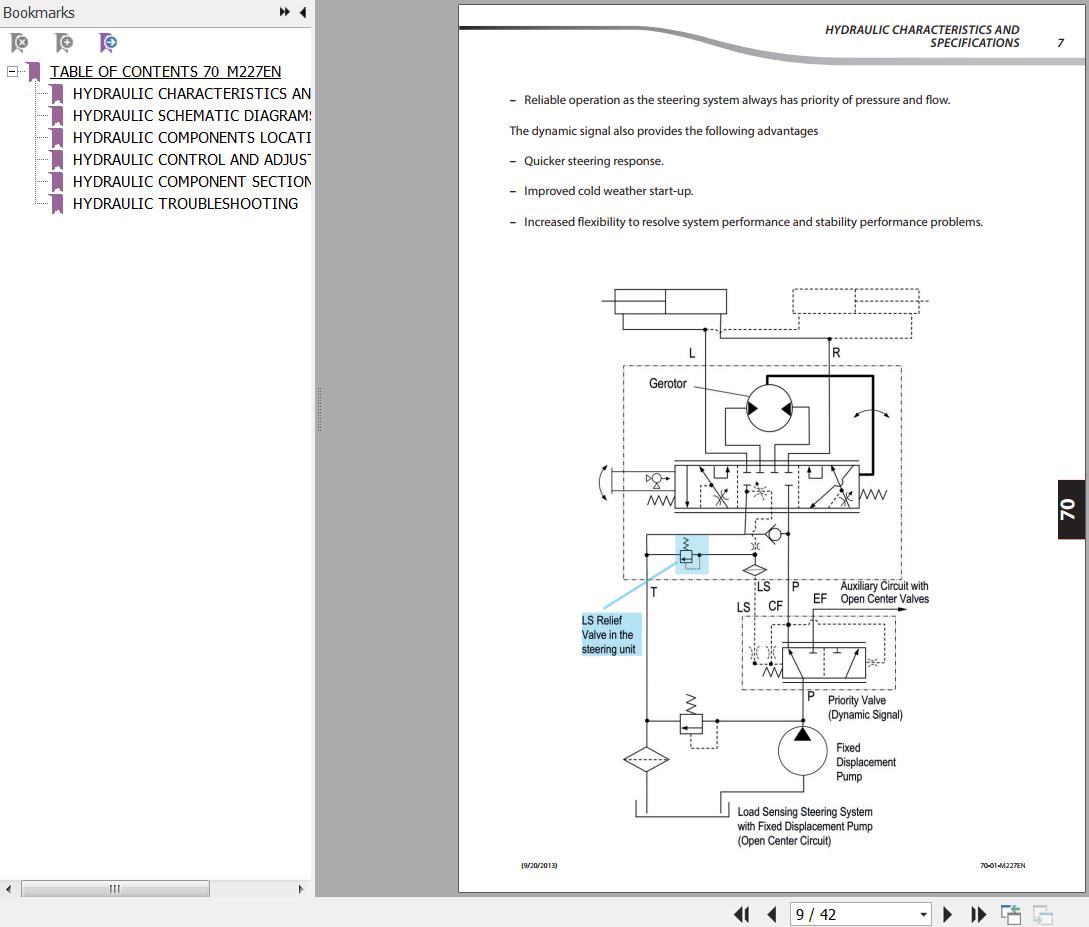Collapse the TABLE OF CONTENTS tree node
Viewport: 1089px width, 927px height.
pos(12,72)
